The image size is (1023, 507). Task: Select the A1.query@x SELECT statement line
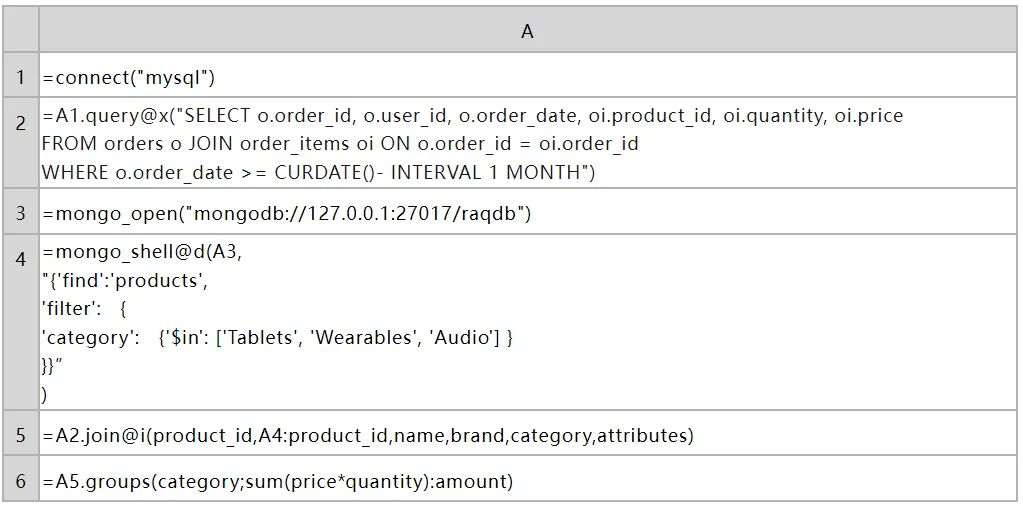(472, 116)
